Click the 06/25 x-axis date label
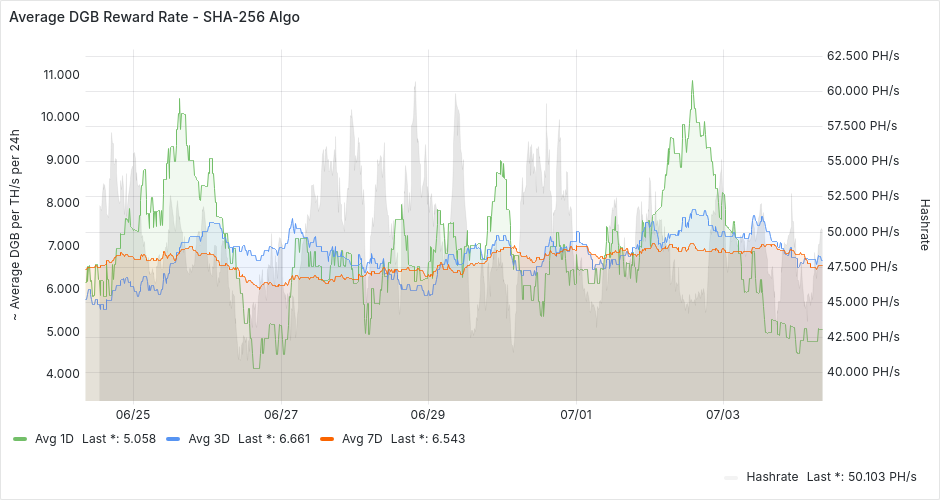 click(x=133, y=414)
